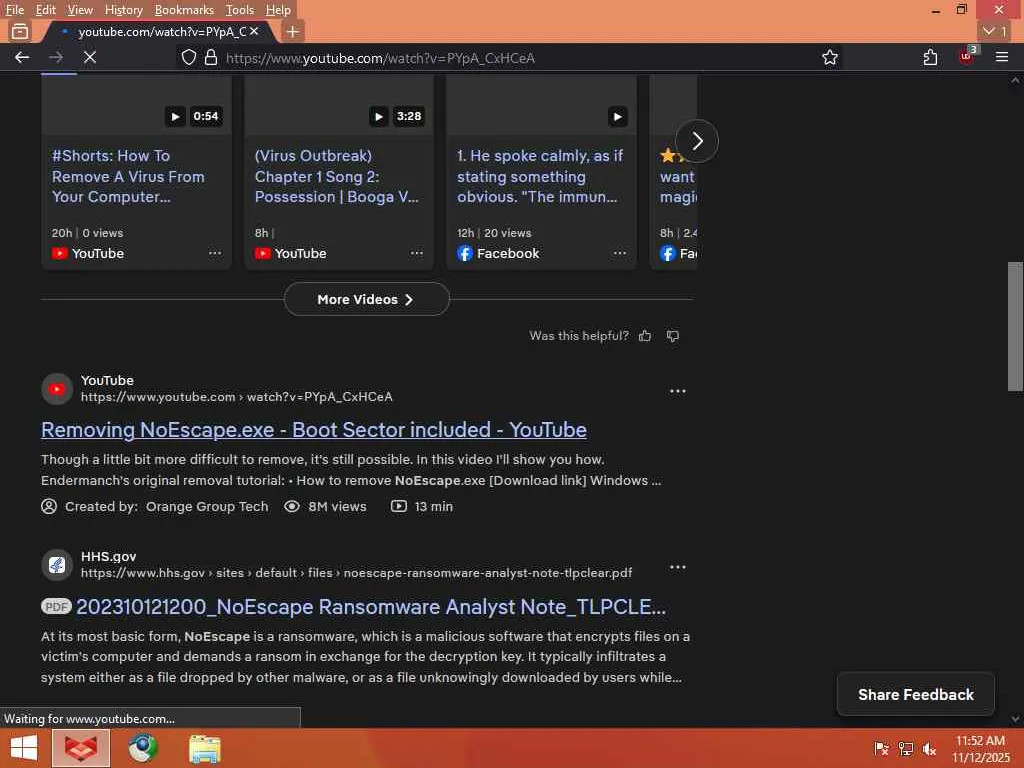Viewport: 1024px width, 768px height.
Task: Click the youtube.com watch URL under YouTube
Action: [x=236, y=397]
